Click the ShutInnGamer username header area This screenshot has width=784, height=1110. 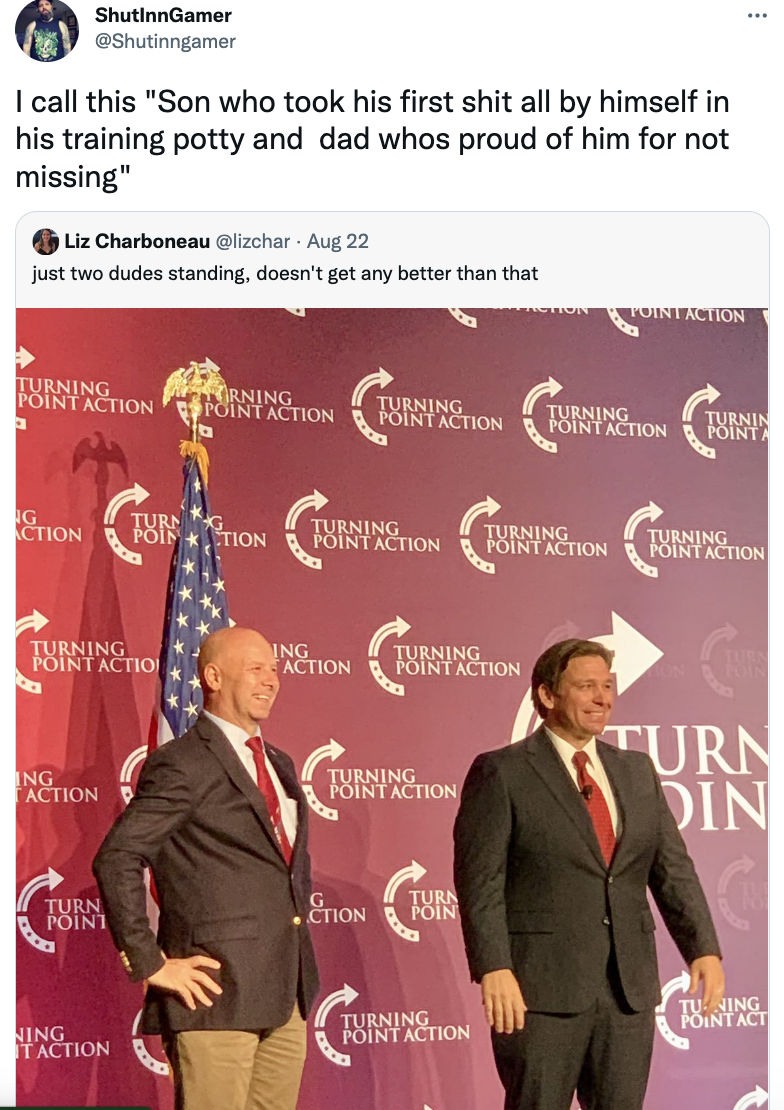(162, 15)
